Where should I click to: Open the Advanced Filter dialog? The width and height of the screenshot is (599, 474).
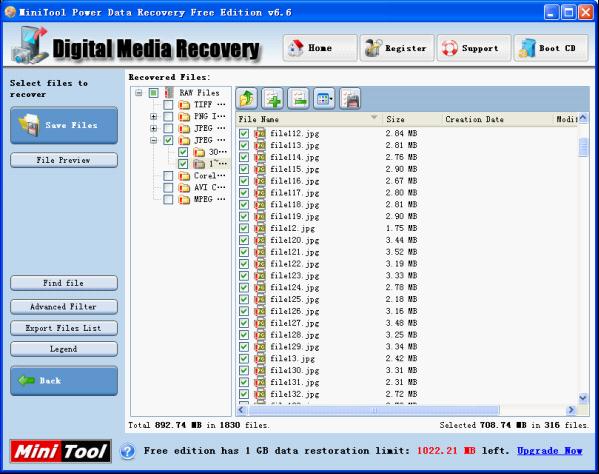pyautogui.click(x=64, y=306)
